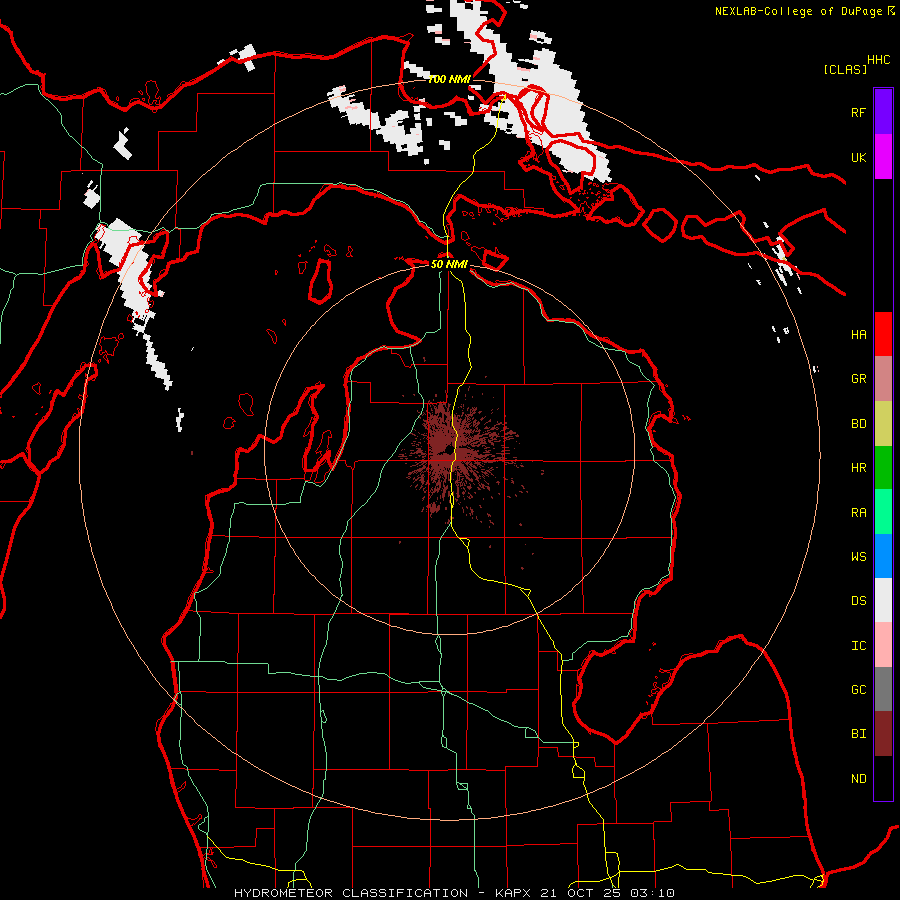Screen dimensions: 900x900
Task: Click the RF purple legend swatch
Action: (883, 112)
